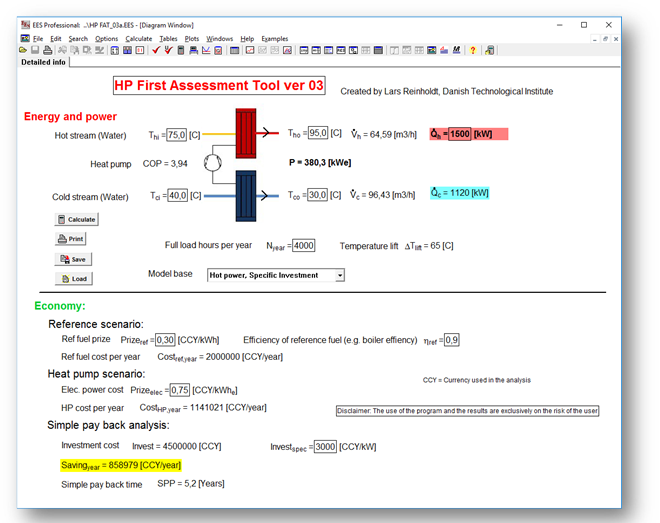This screenshot has width=660, height=523.
Task: Select the Detailed info tab
Action: pyautogui.click(x=44, y=62)
